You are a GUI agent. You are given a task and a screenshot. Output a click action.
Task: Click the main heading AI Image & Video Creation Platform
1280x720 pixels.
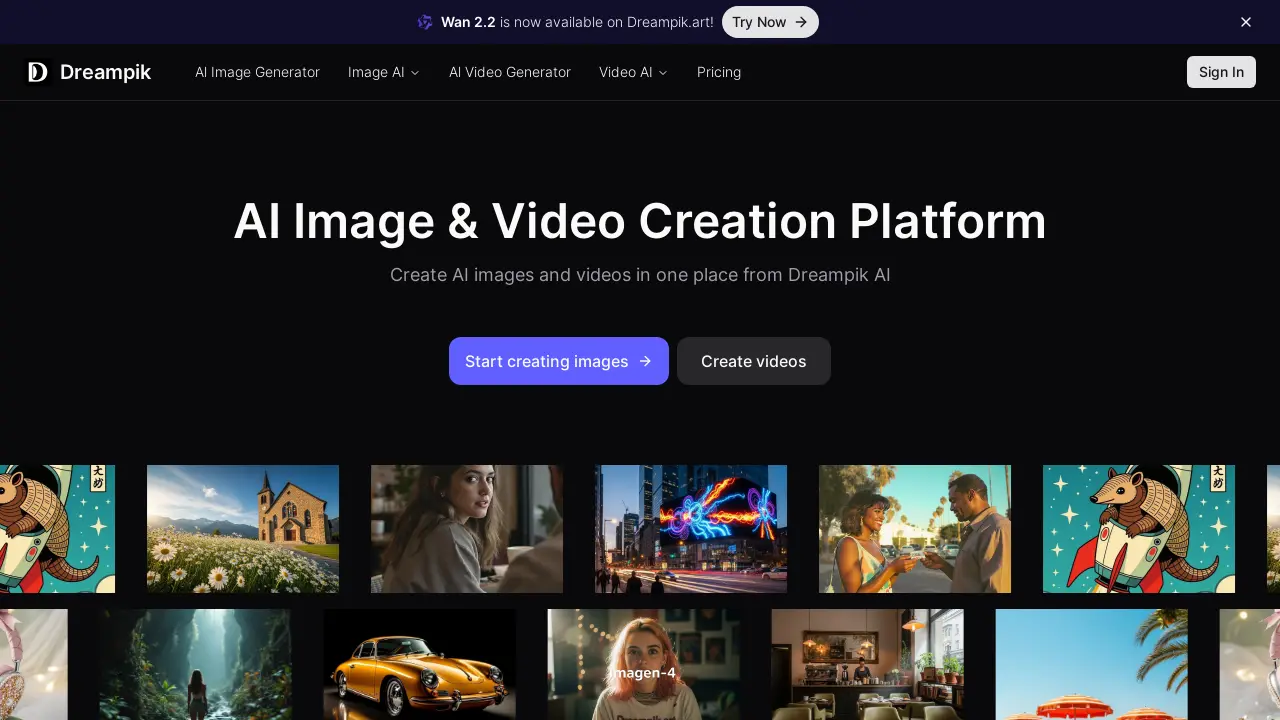640,221
